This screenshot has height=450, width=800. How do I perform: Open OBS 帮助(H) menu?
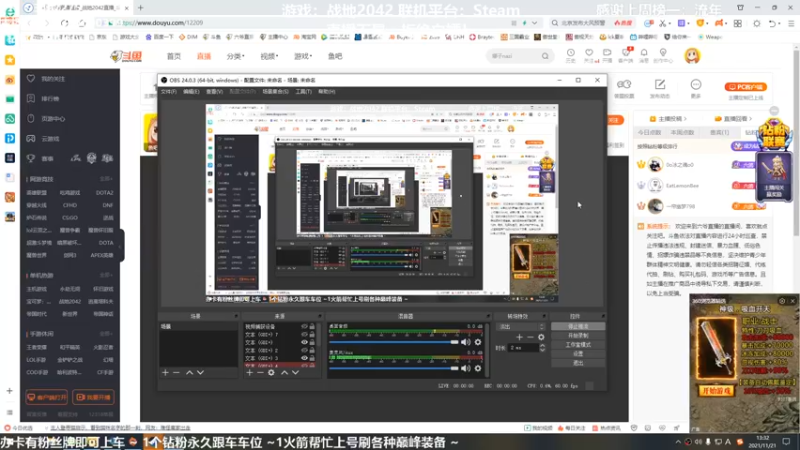tap(327, 92)
